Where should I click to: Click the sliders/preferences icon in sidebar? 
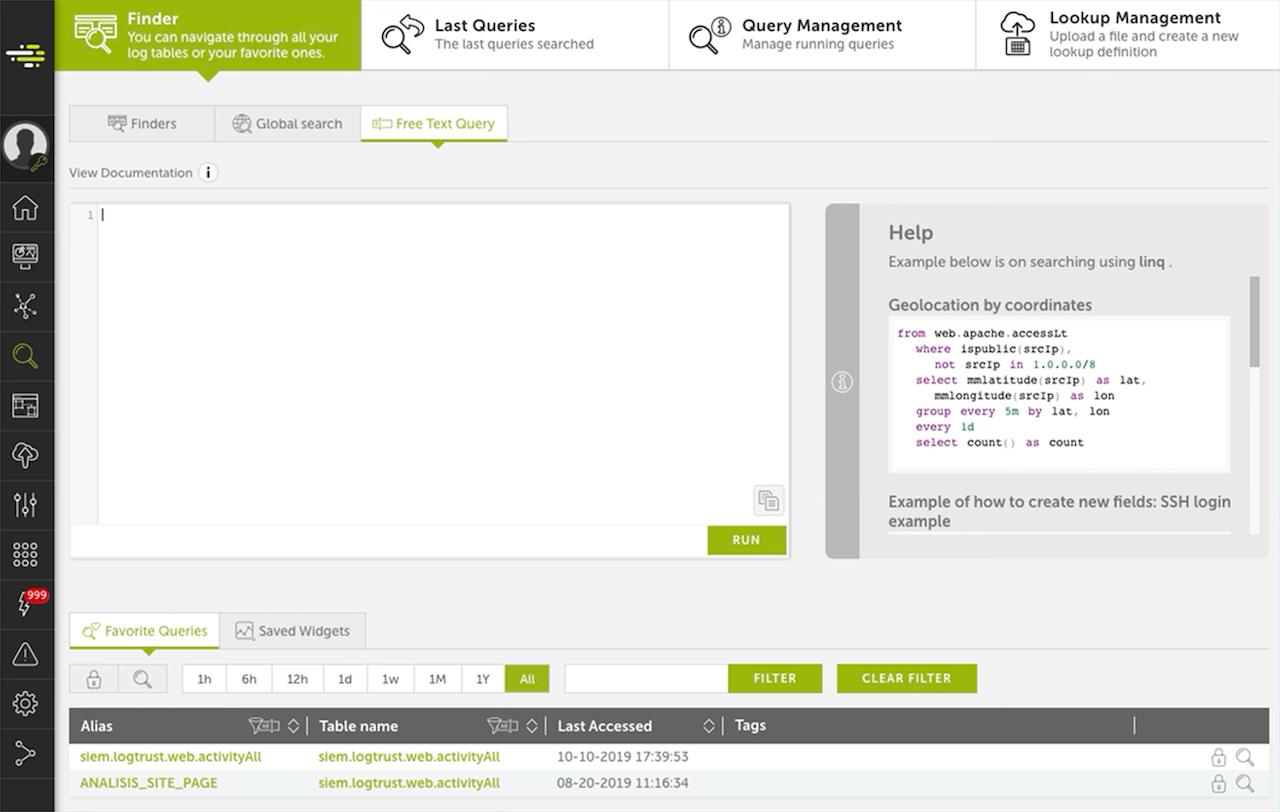click(x=27, y=504)
